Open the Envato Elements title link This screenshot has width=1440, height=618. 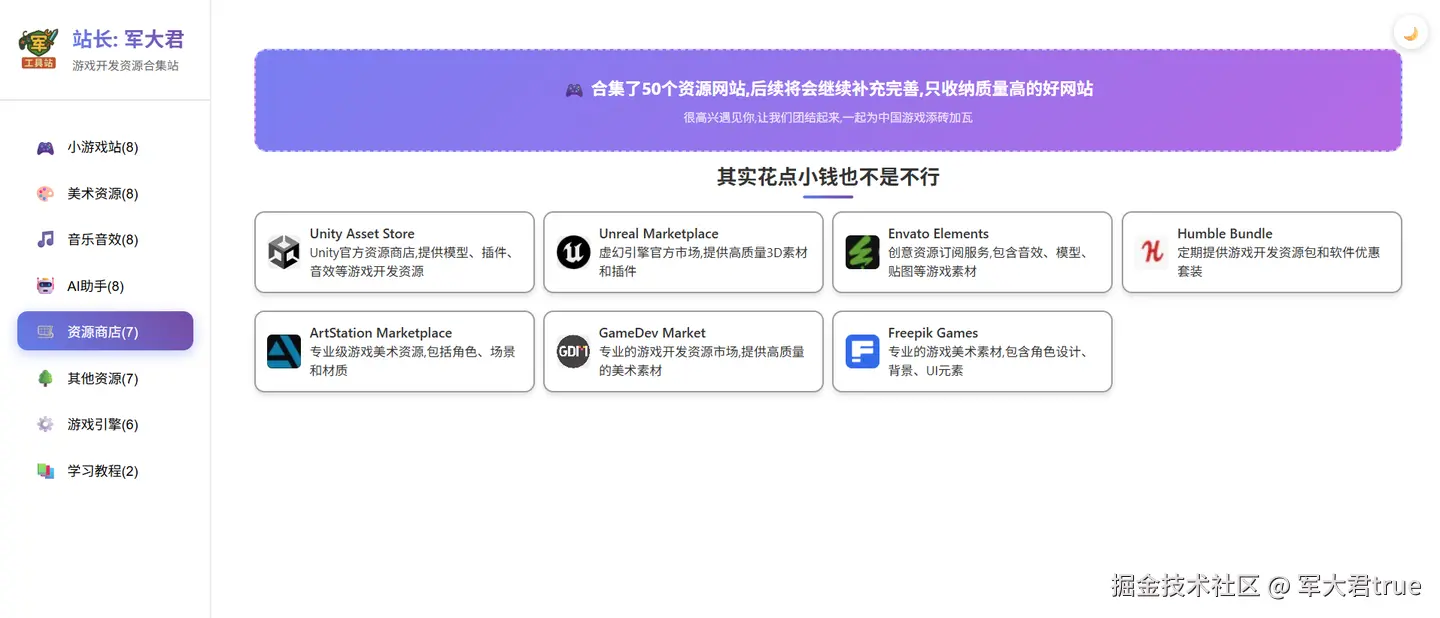(x=938, y=234)
